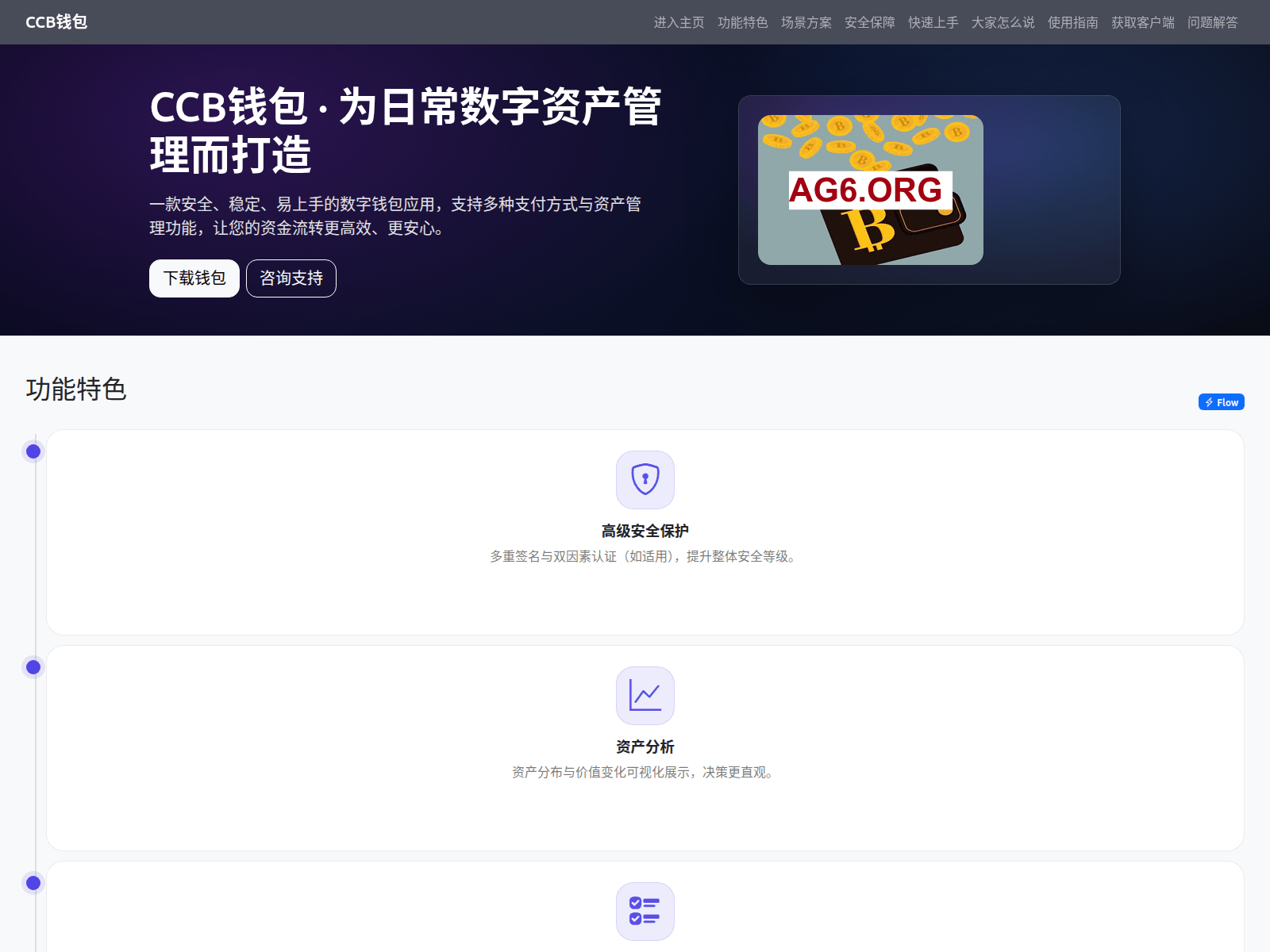
Task: Open the CCB钱包 logo link
Action: click(x=56, y=22)
